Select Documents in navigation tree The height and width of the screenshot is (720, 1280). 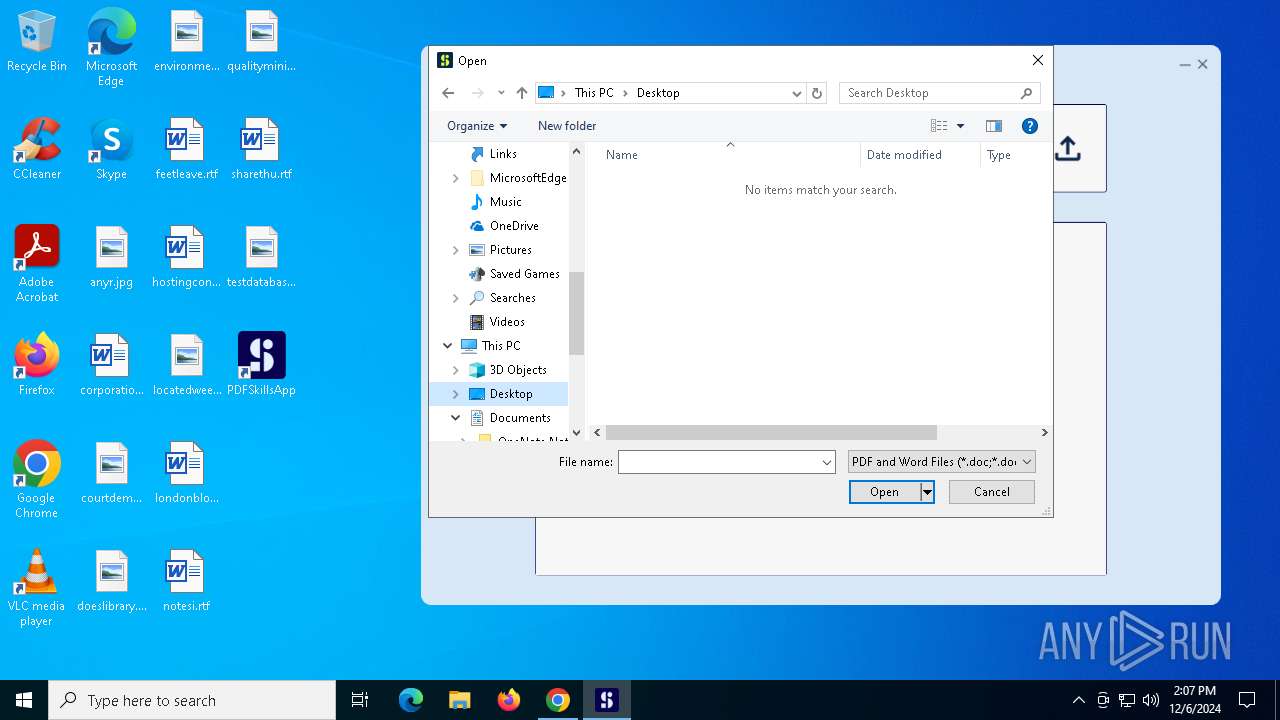coord(520,418)
